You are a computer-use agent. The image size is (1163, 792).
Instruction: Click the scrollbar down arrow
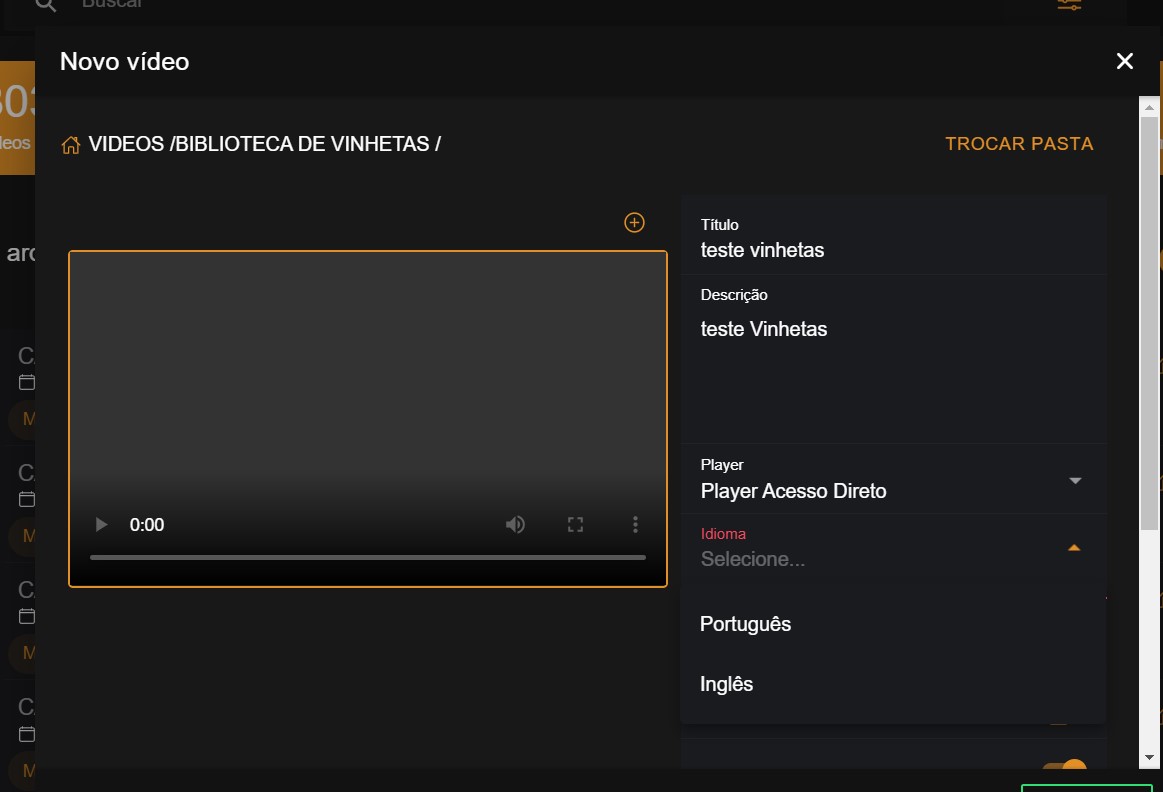[1149, 758]
